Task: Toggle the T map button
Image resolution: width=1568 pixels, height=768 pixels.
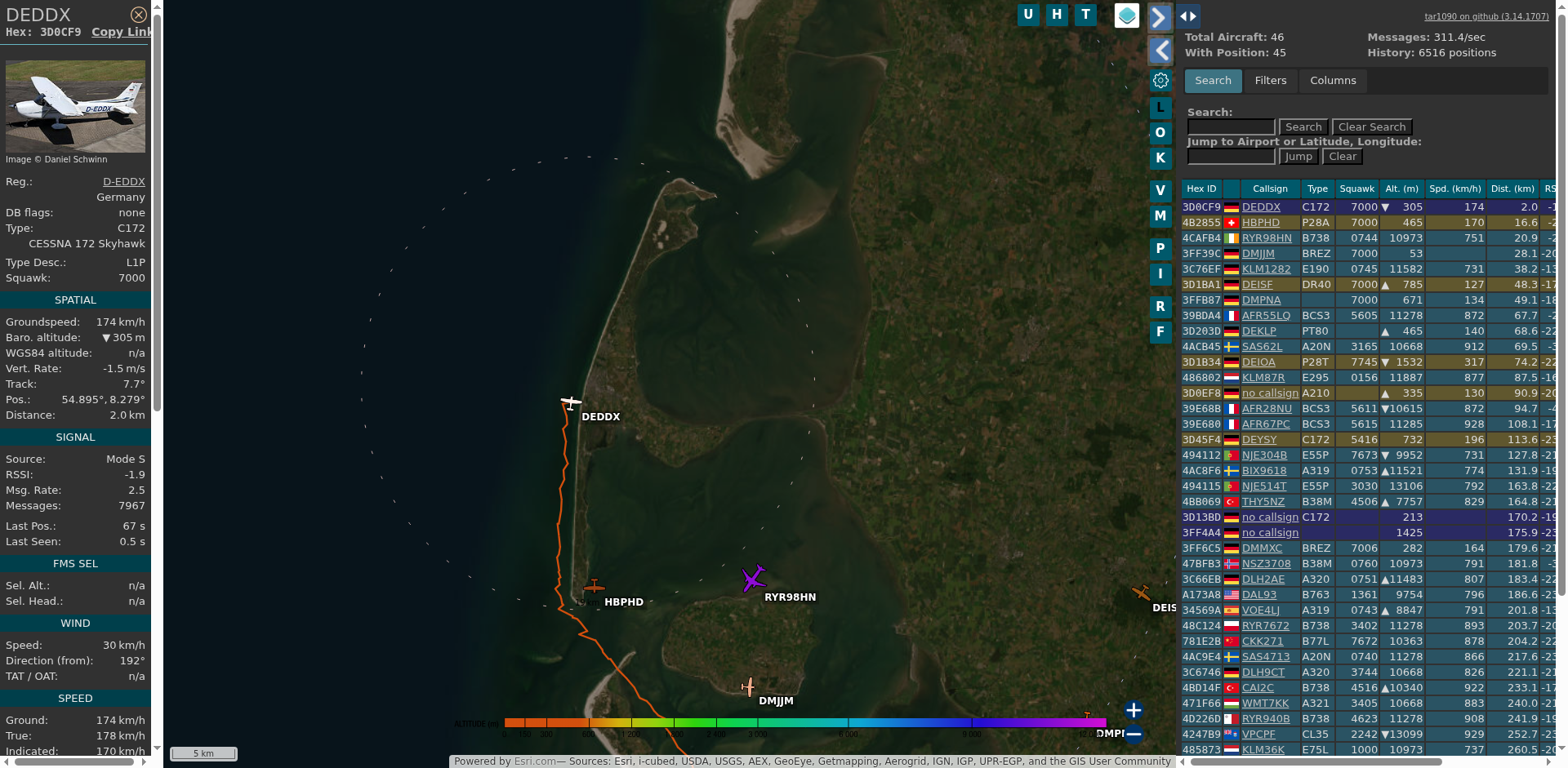Action: pos(1085,15)
